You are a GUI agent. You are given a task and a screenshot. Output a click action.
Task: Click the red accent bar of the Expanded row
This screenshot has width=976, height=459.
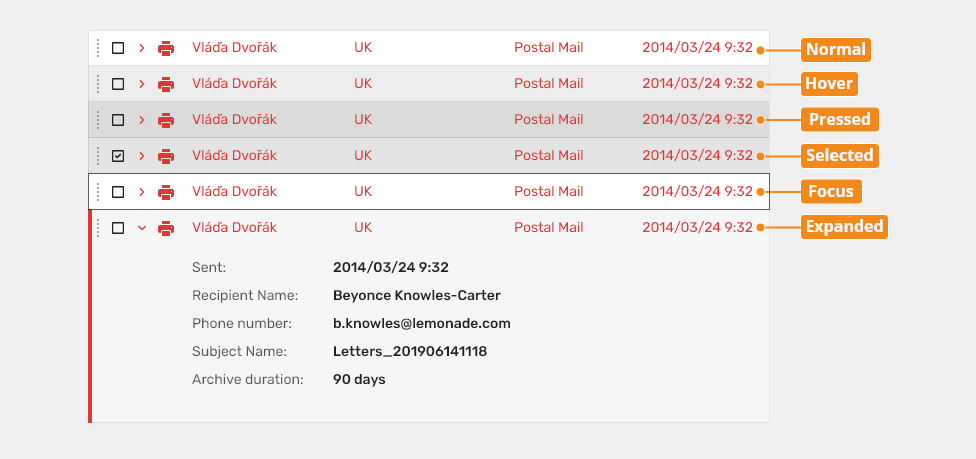tap(90, 316)
